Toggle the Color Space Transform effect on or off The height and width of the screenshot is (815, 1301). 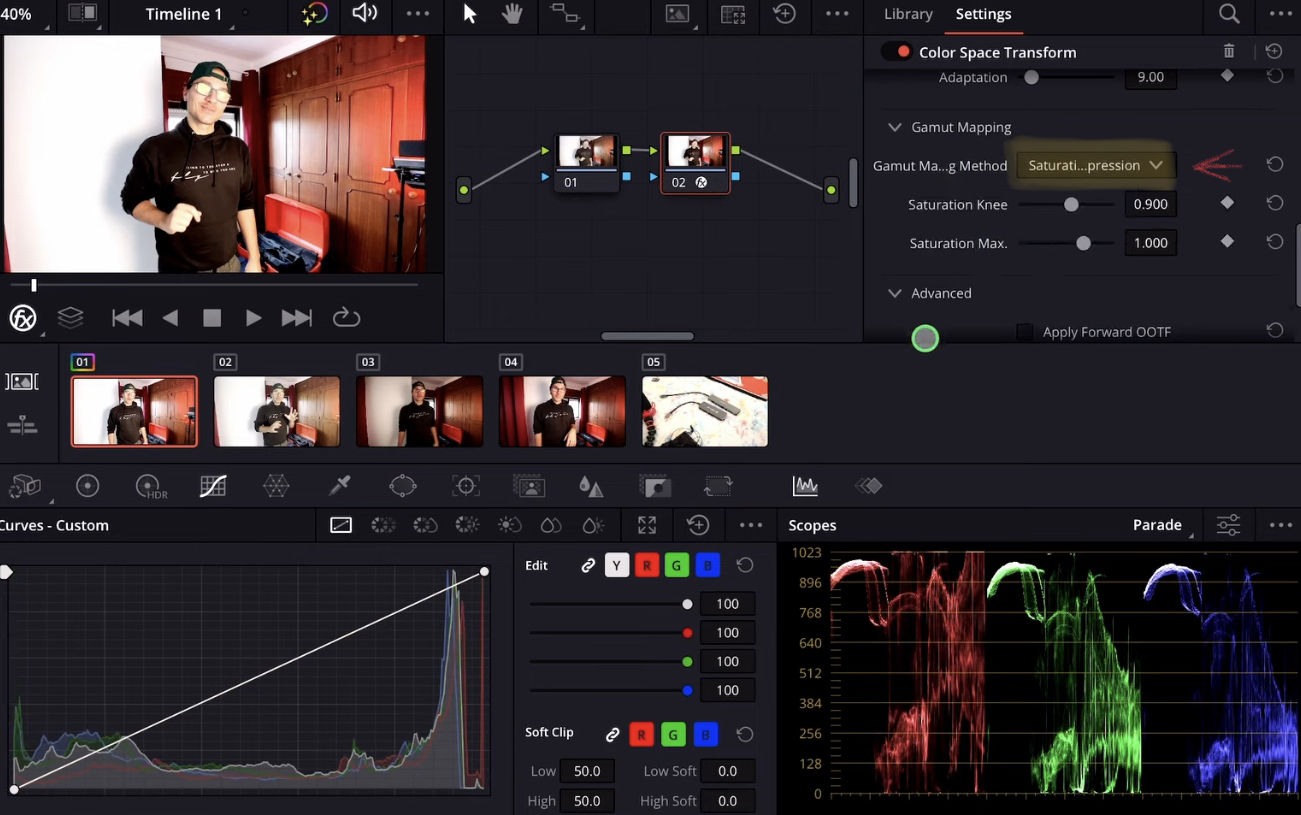coord(897,52)
